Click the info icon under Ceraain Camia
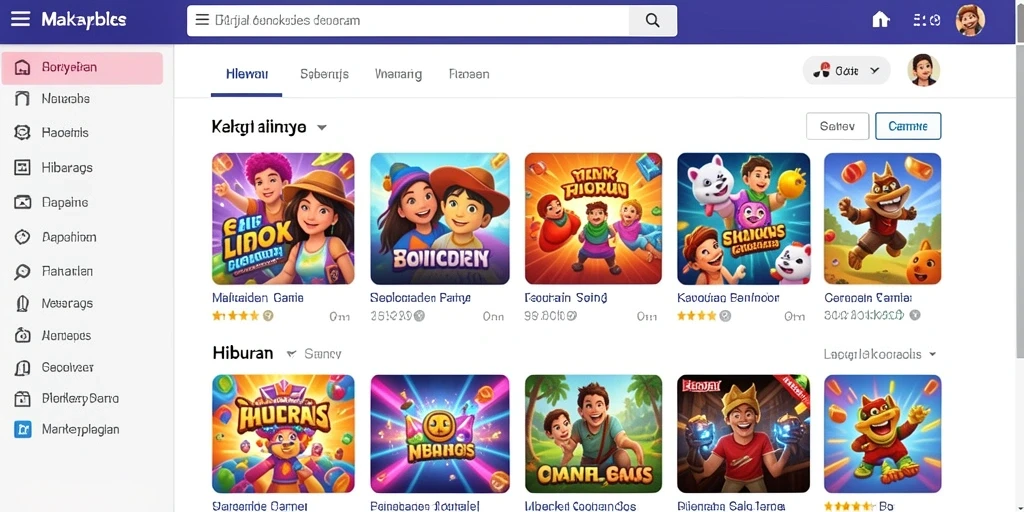This screenshot has width=1024, height=512. click(915, 315)
